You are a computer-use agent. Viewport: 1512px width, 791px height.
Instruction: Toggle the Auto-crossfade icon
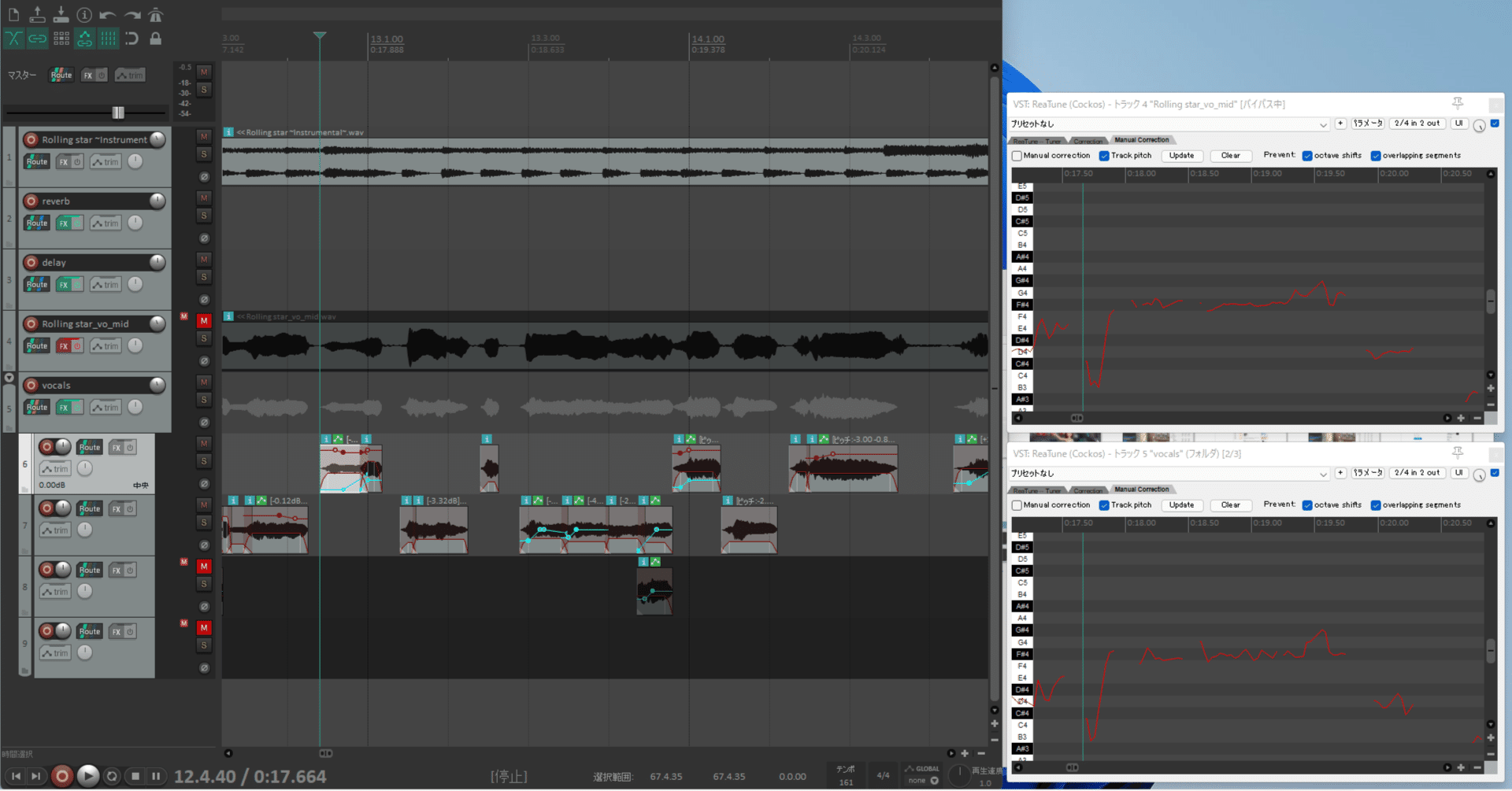pyautogui.click(x=13, y=39)
